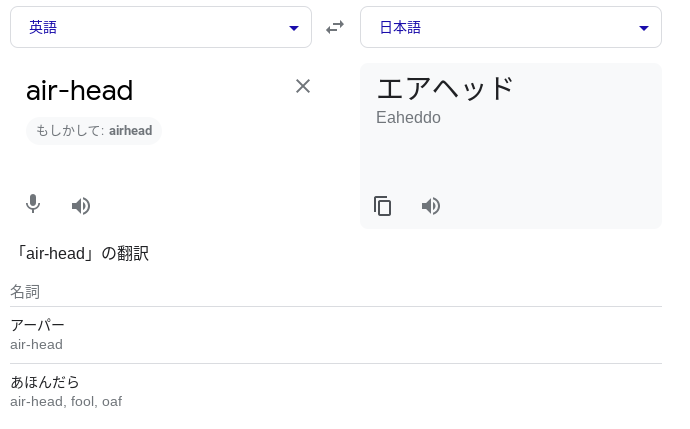Select air-head reverse translation under アーパー

click(x=36, y=344)
